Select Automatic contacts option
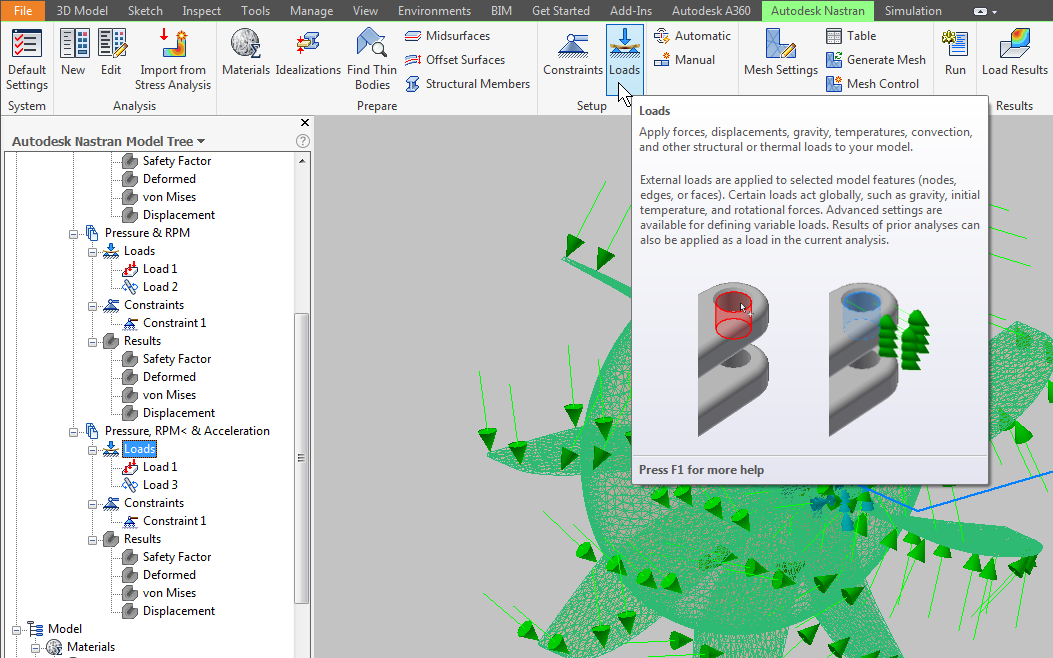 tap(692, 36)
